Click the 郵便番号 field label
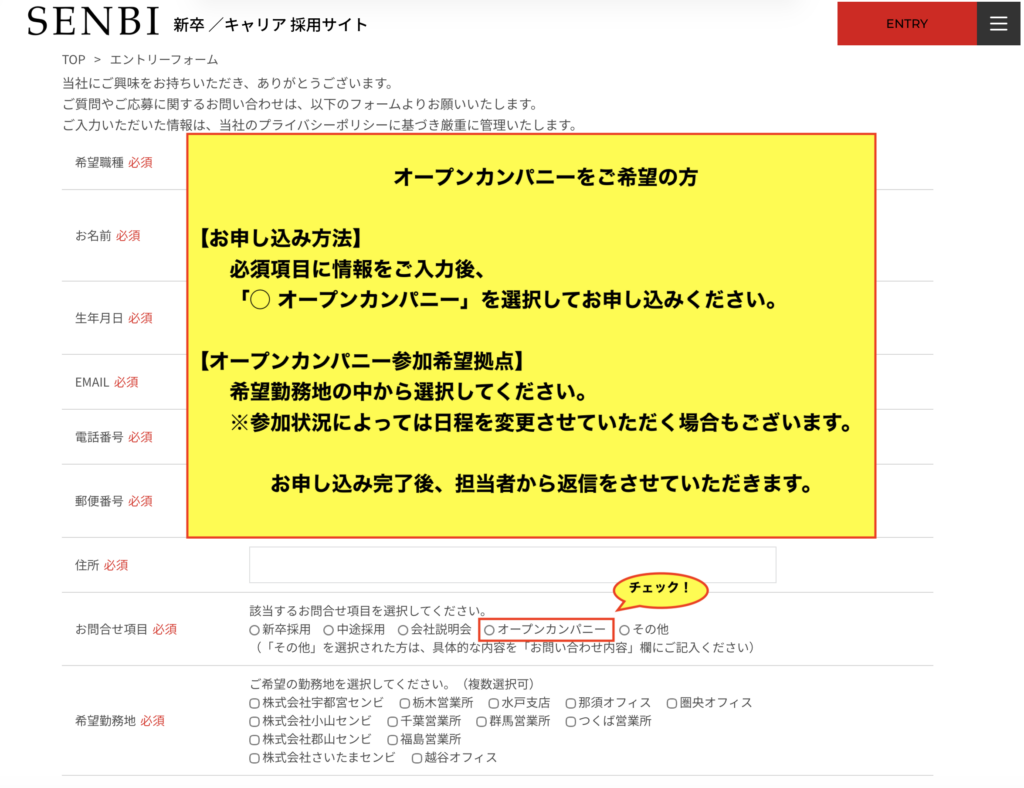Image resolution: width=1024 pixels, height=788 pixels. (x=99, y=501)
